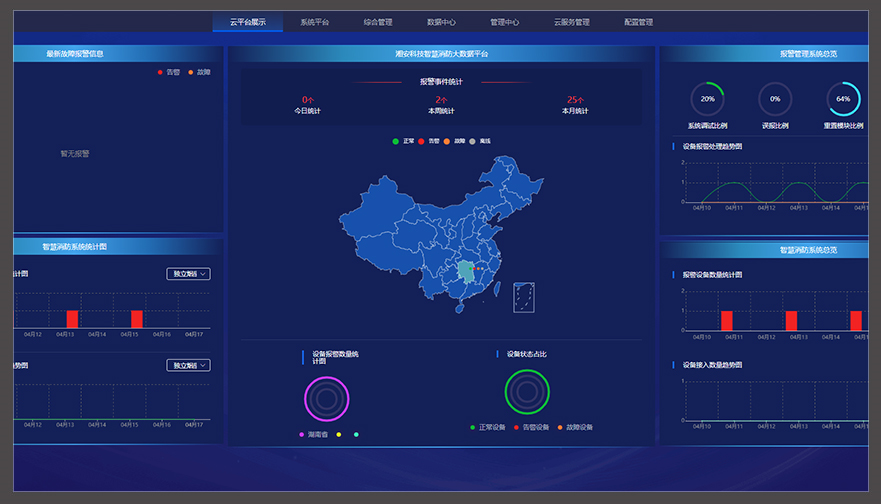
Task: Click the highlighted green province on the map
Action: coord(465,271)
